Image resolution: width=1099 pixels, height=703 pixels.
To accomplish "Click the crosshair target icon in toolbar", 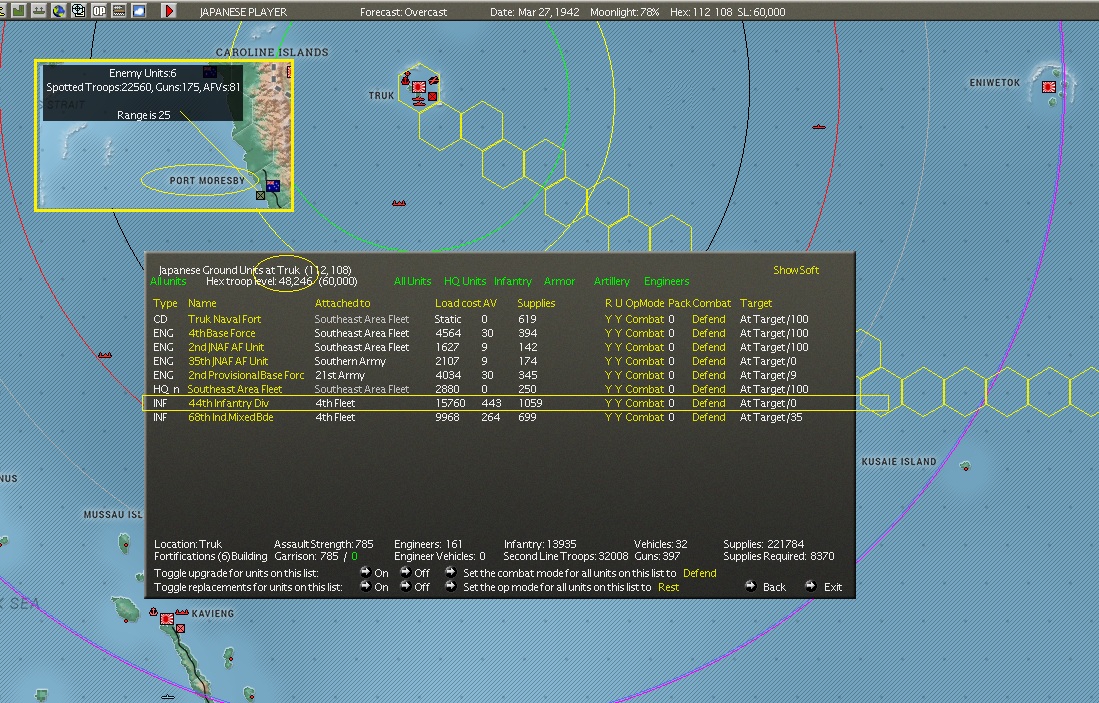I will pos(79,11).
